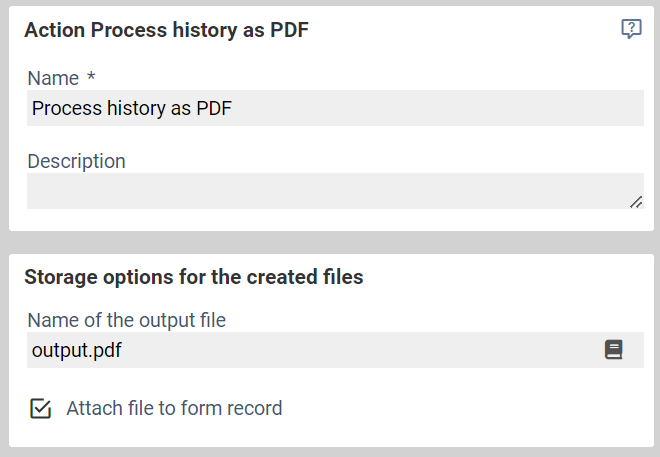Click the "Description" field label
Screen dimensions: 660x457
(x=76, y=161)
